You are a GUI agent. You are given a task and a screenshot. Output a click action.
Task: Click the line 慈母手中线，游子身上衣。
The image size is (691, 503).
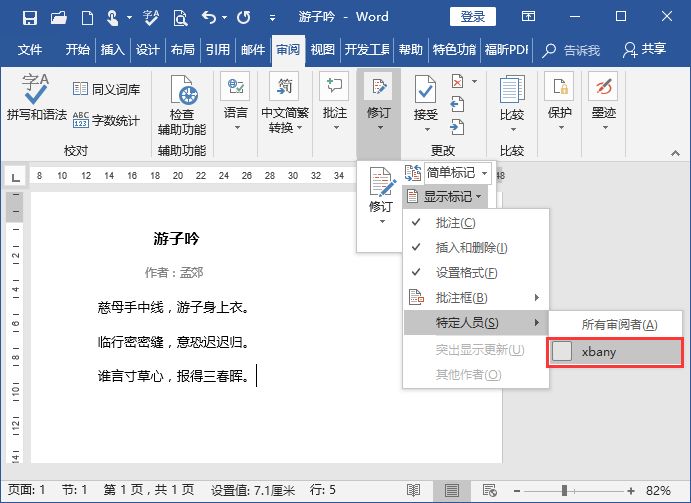173,307
